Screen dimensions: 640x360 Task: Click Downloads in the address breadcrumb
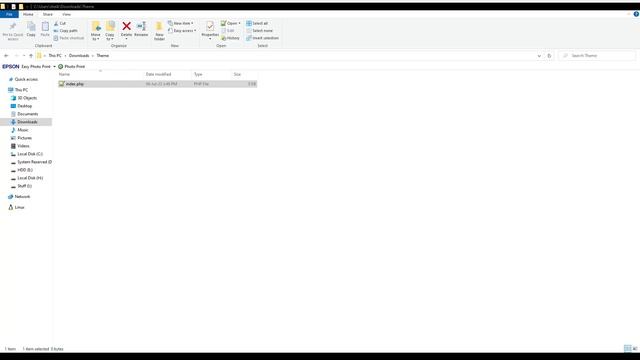tap(79, 56)
